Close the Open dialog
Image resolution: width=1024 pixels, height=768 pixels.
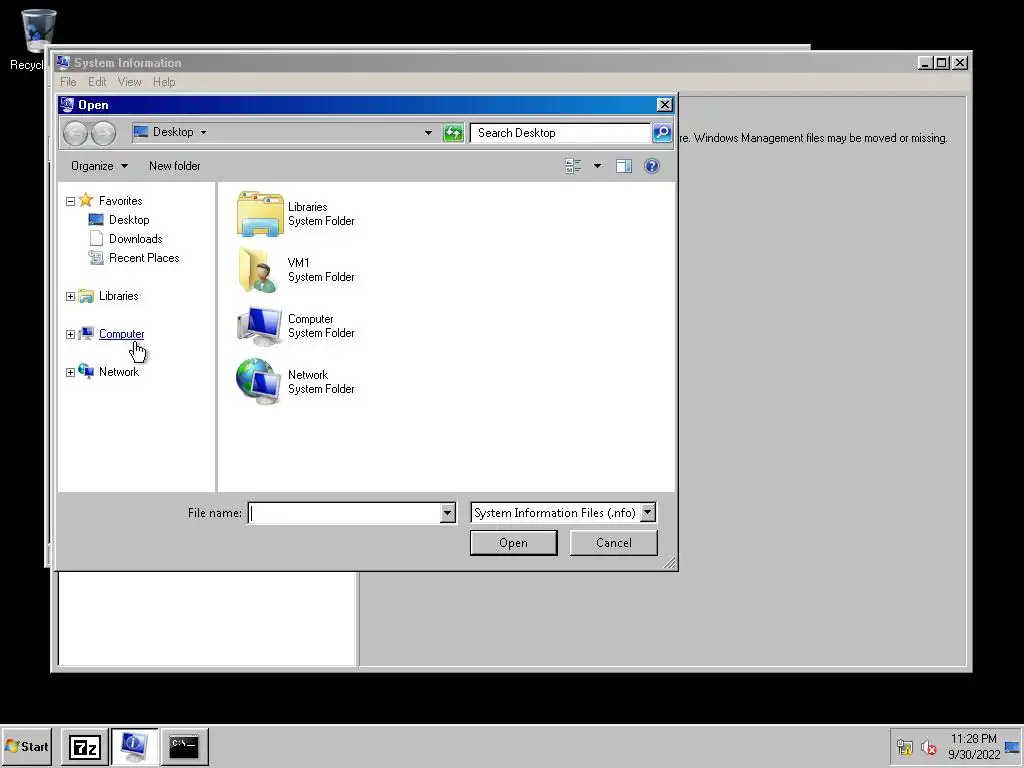664,104
